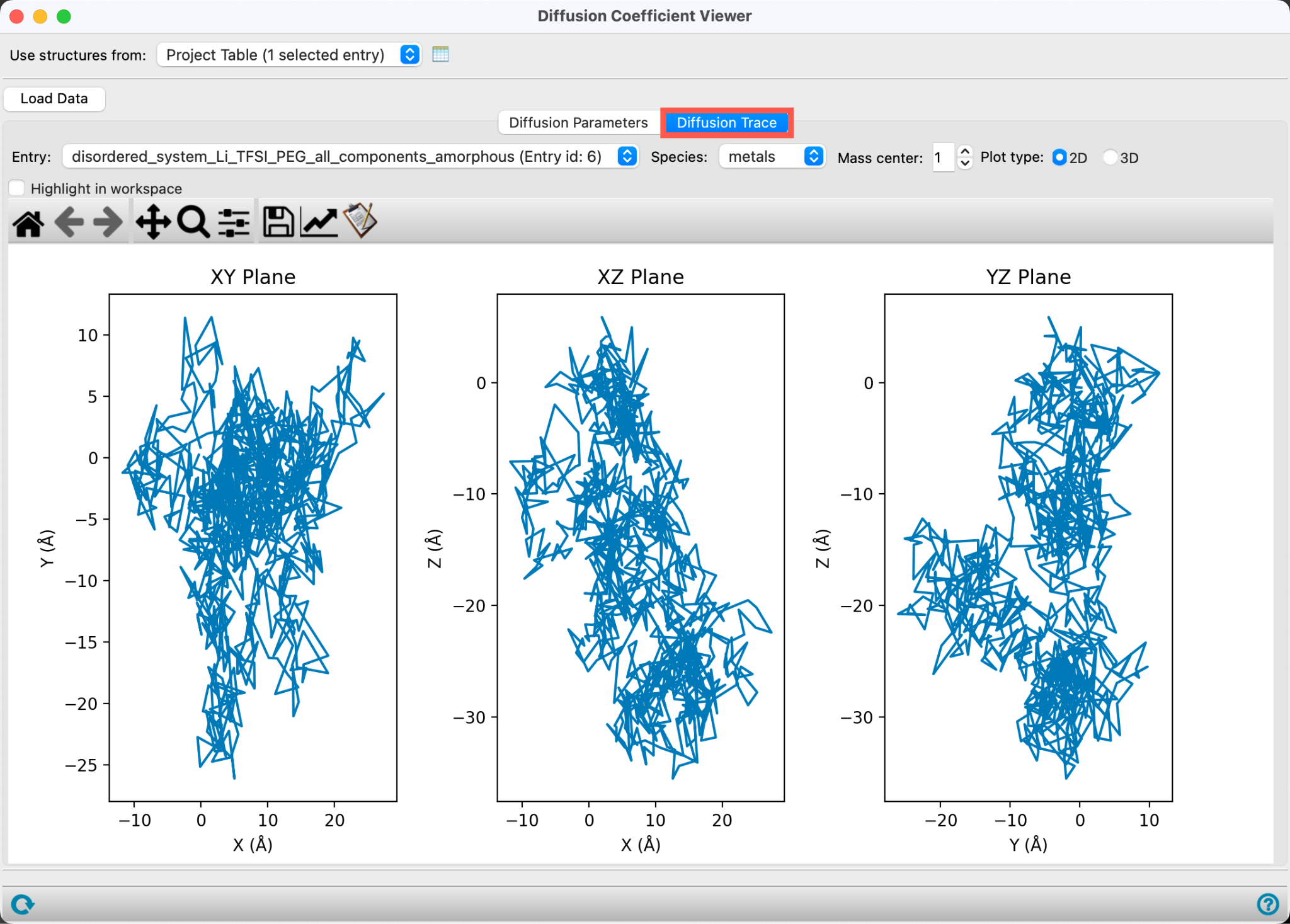Click the Load Data button

[x=54, y=98]
